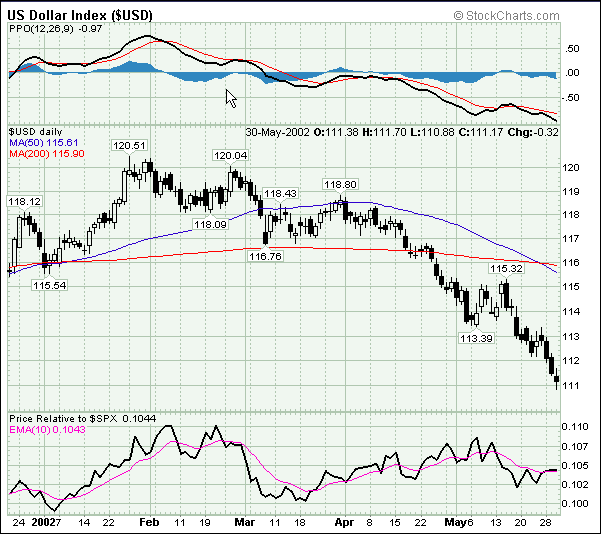
Task: Click the 113.39 low price annotation
Action: (x=476, y=338)
